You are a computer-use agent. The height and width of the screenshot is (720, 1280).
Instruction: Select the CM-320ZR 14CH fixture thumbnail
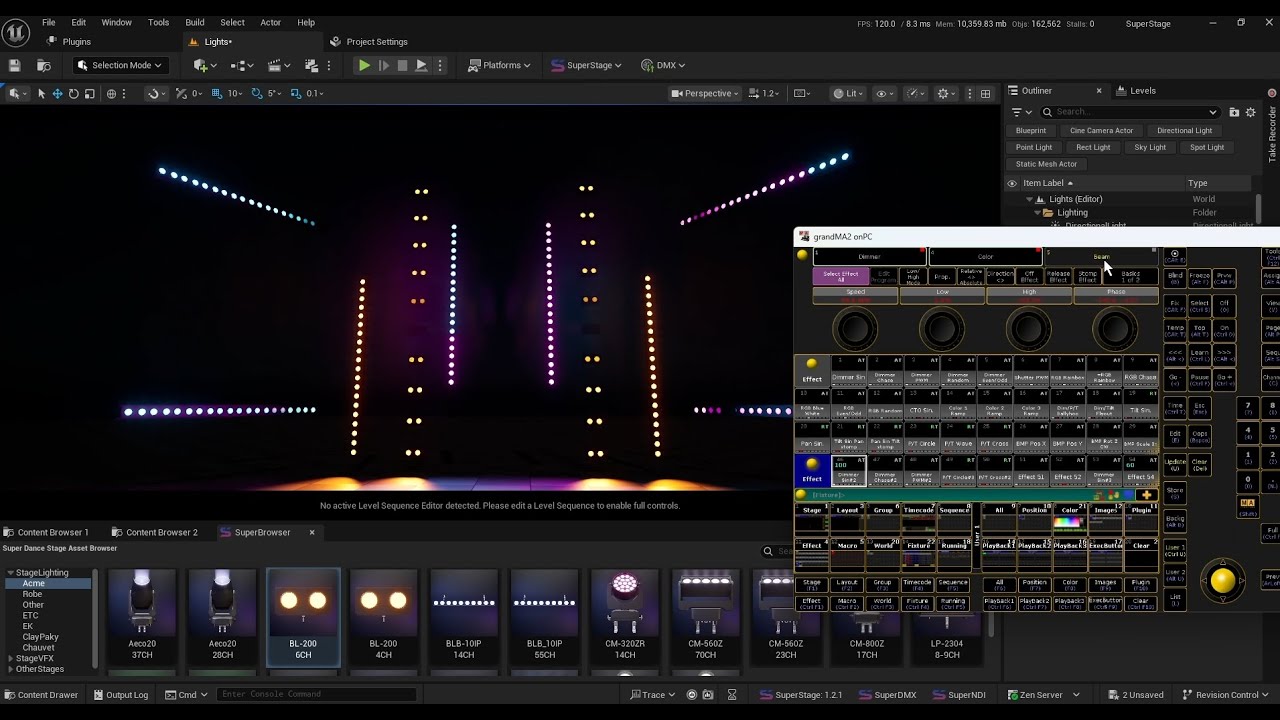(625, 615)
